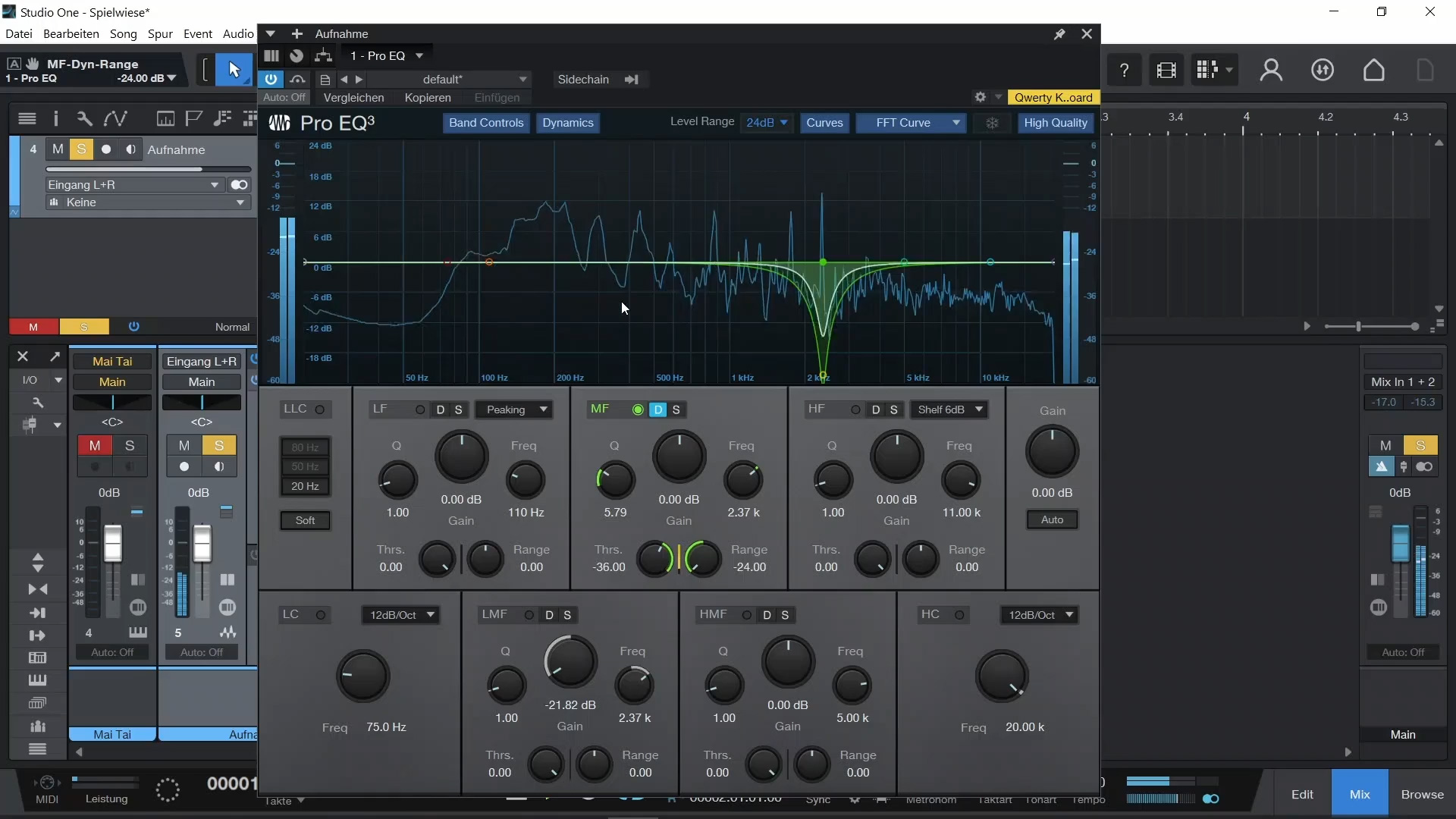The image size is (1456, 819).
Task: Enable the LF band toggle
Action: 420,409
